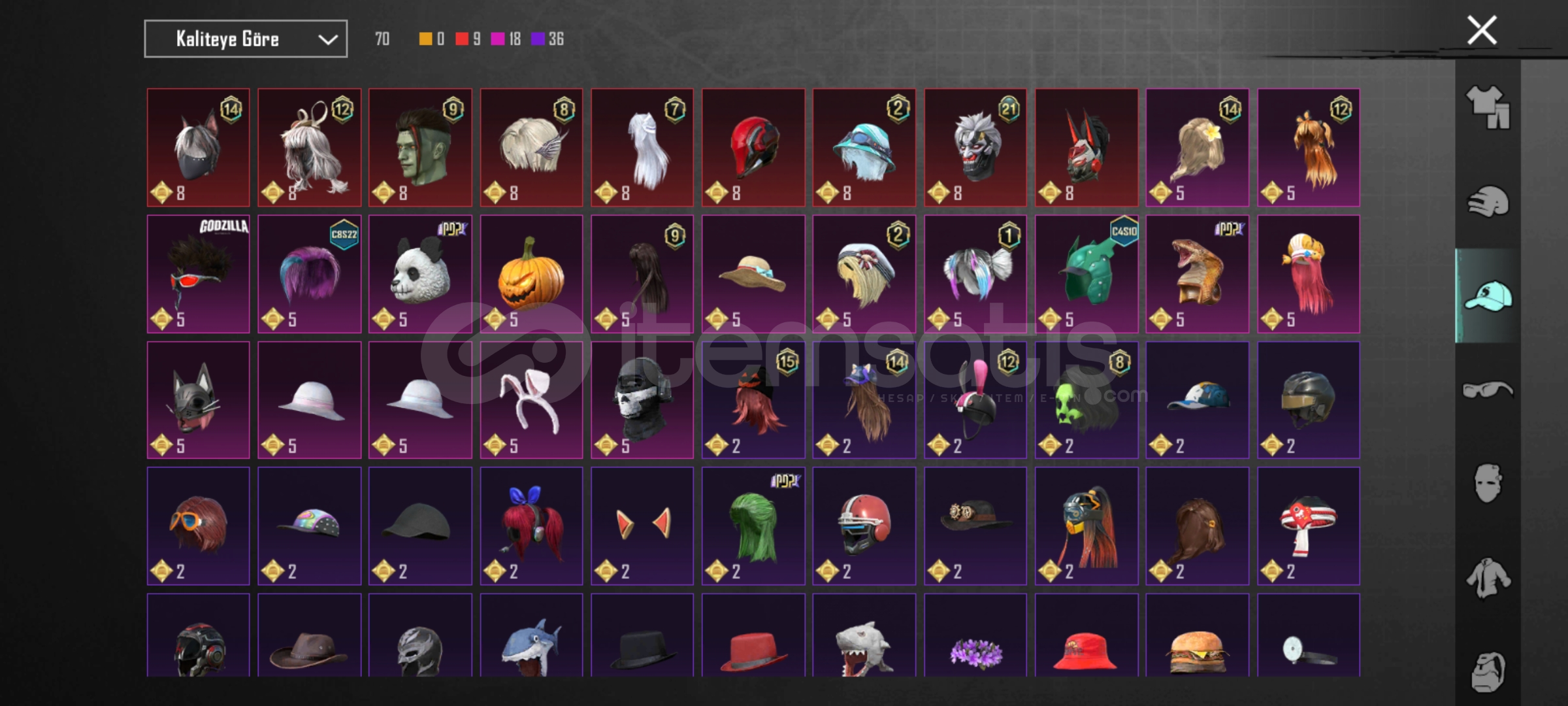Select the headwear cap category tab

tap(1488, 296)
